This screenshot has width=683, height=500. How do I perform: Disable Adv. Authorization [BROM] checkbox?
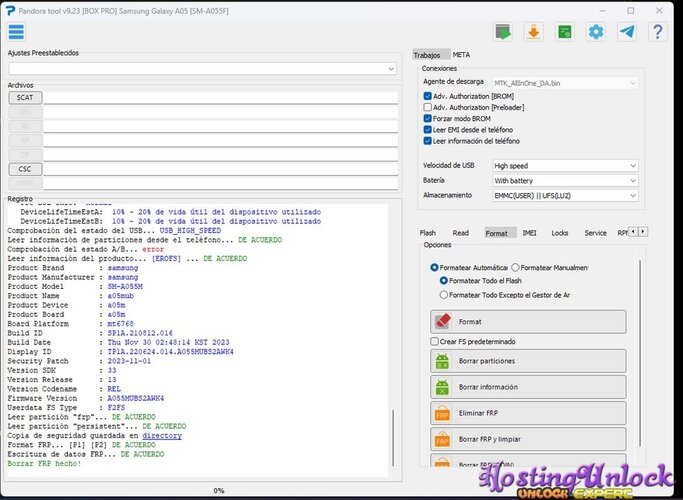(428, 95)
